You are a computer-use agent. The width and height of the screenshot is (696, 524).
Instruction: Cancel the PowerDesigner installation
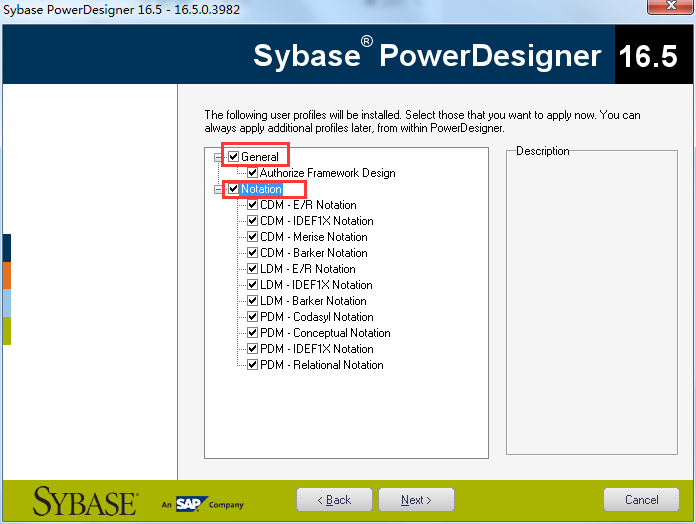641,500
